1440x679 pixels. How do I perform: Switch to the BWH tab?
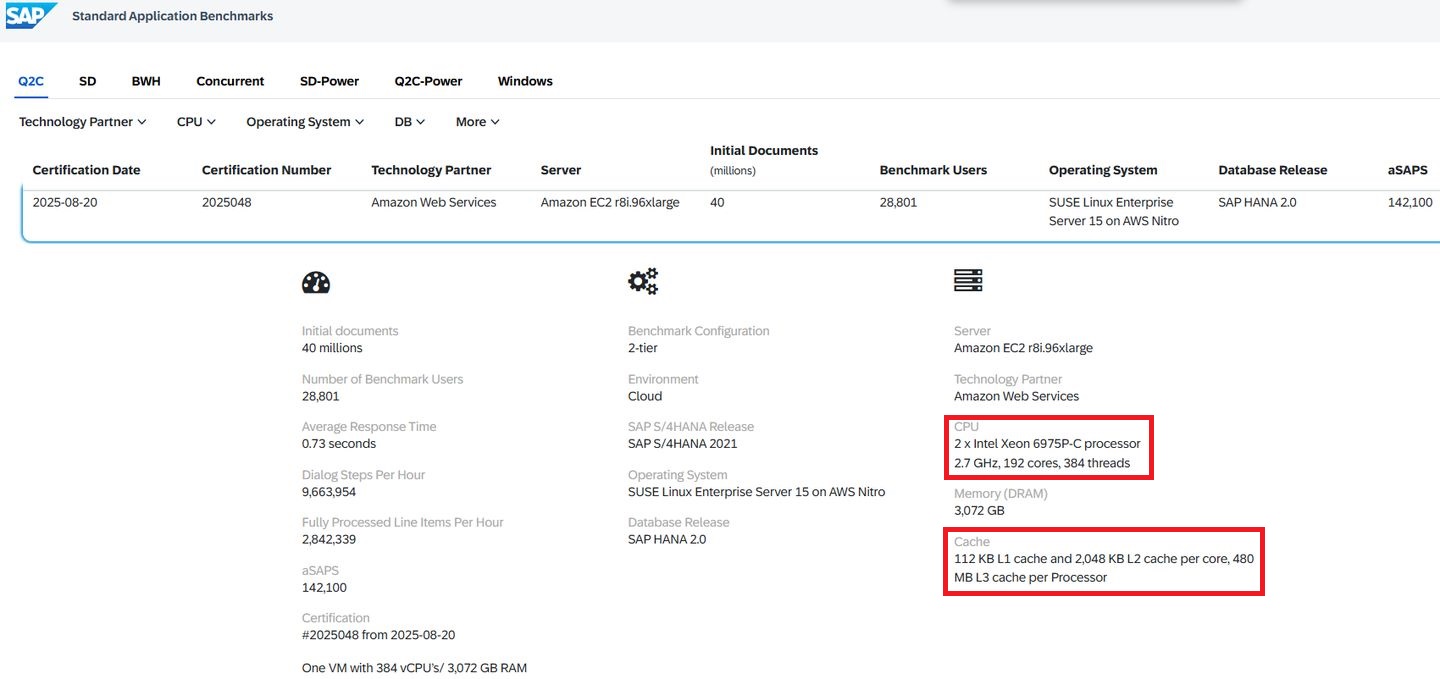click(x=146, y=81)
